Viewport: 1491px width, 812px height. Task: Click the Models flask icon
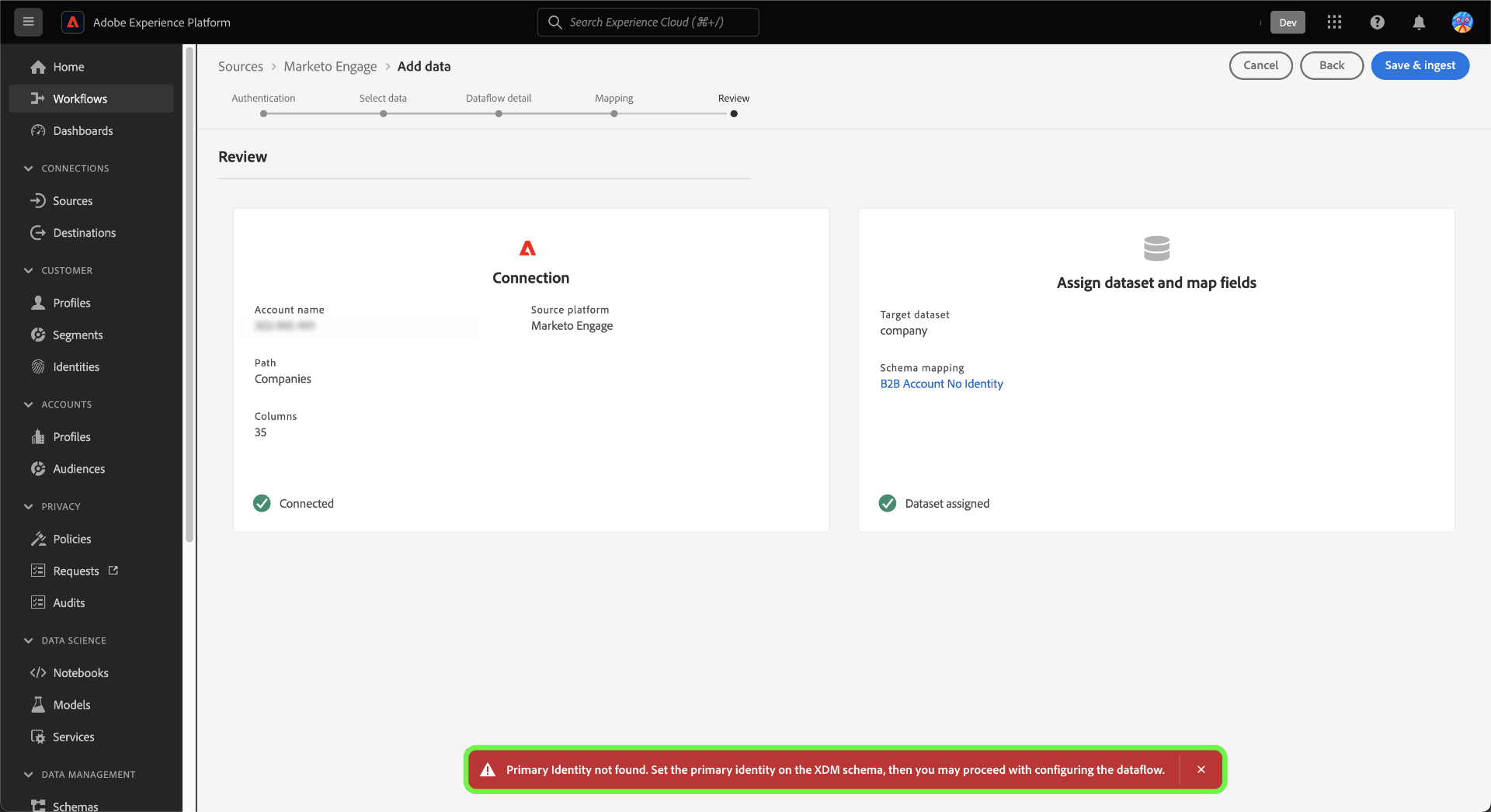tap(38, 705)
